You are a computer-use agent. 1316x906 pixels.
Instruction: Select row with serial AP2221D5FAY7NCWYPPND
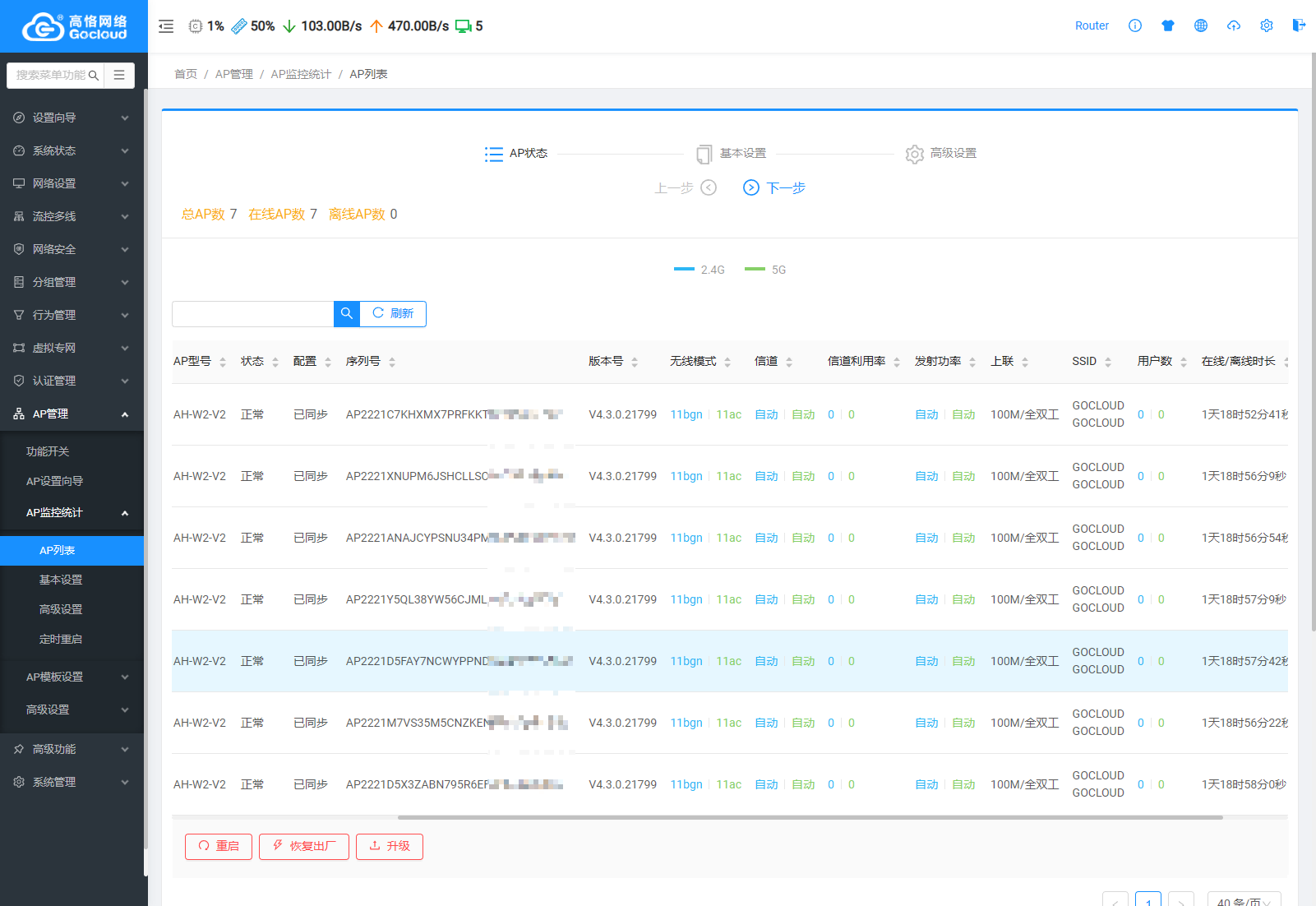coord(730,661)
